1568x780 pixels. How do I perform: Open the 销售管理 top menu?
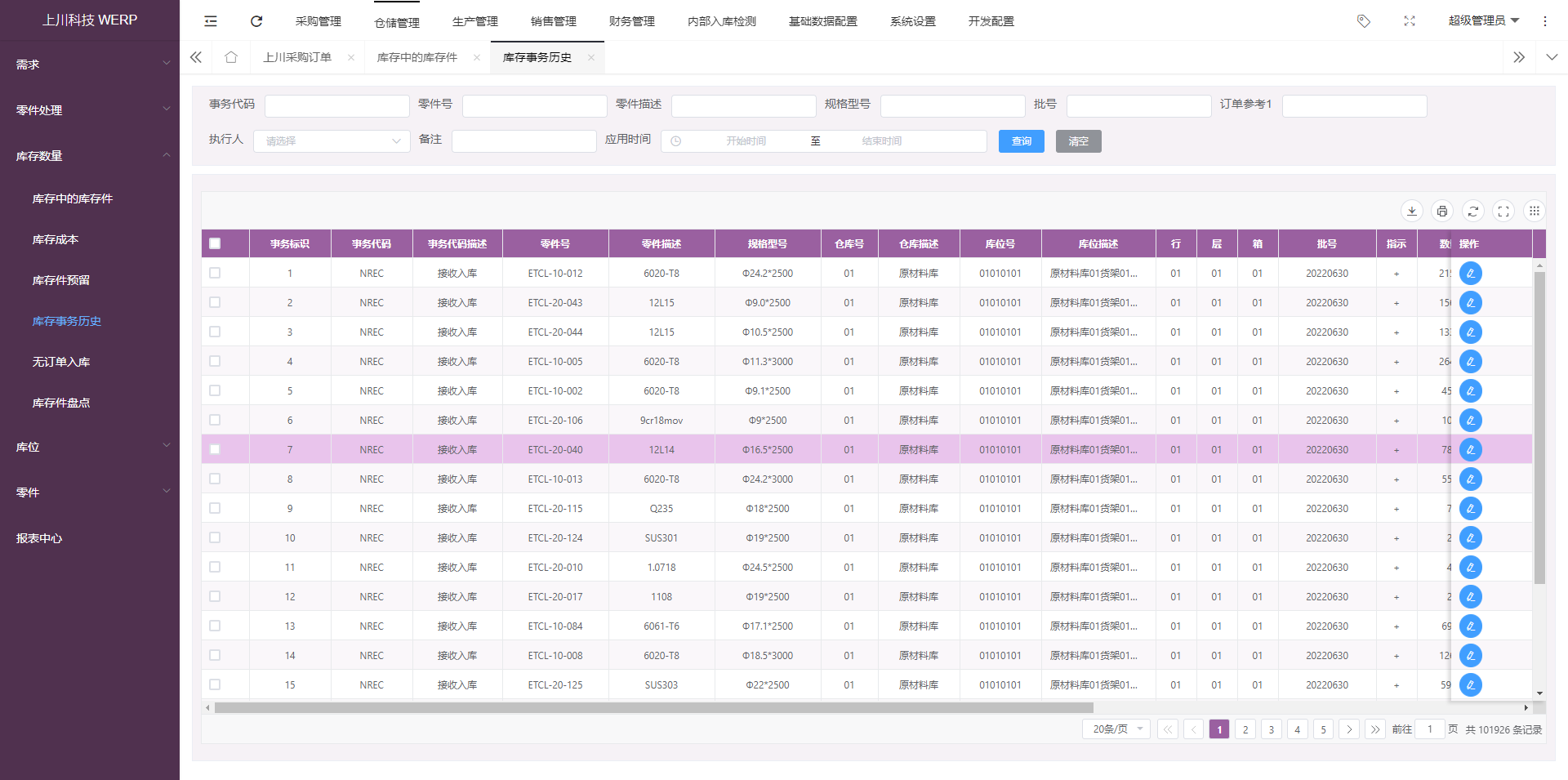(554, 21)
